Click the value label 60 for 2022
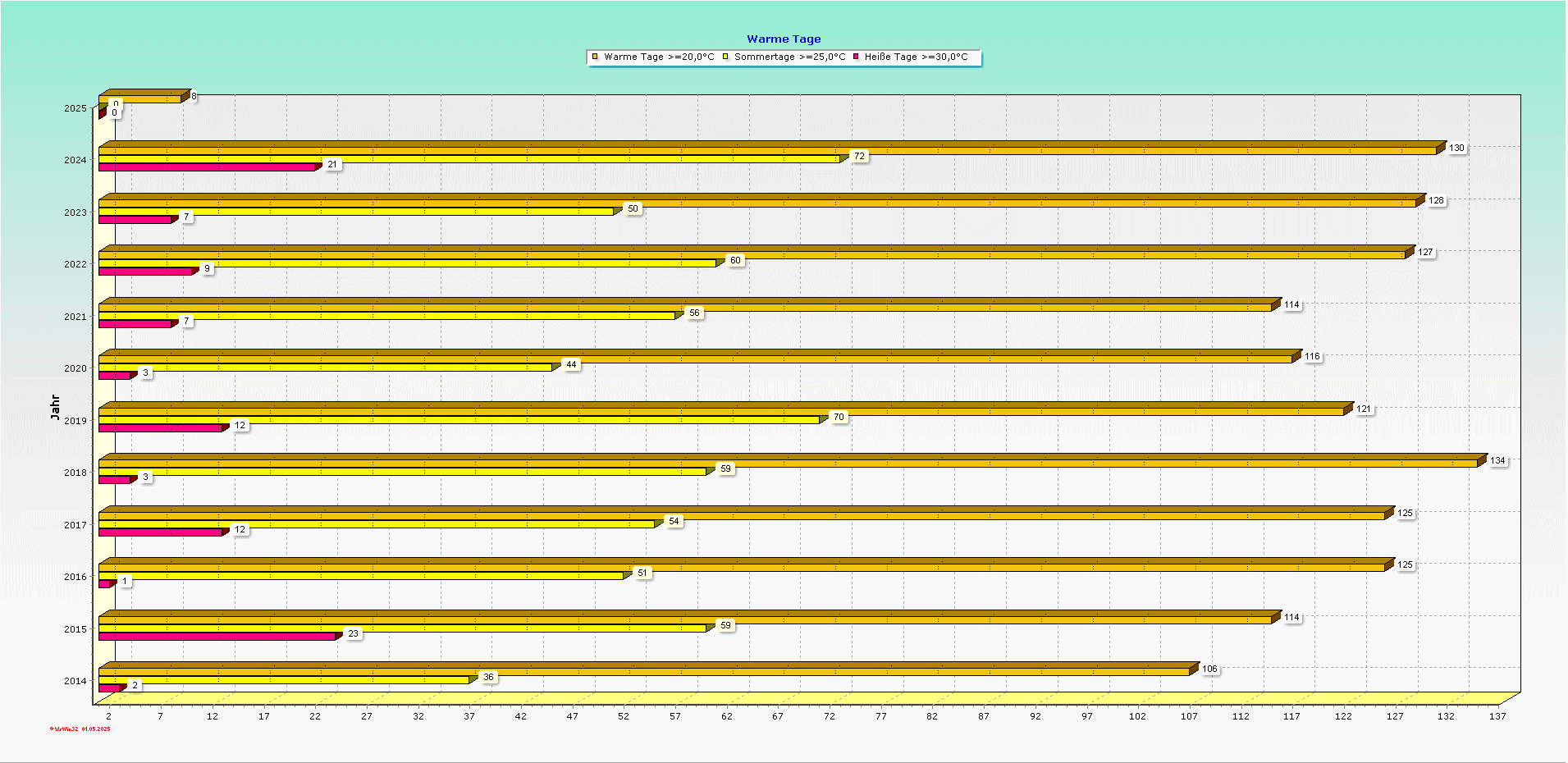Screen dimensions: 1568x763 click(x=735, y=261)
